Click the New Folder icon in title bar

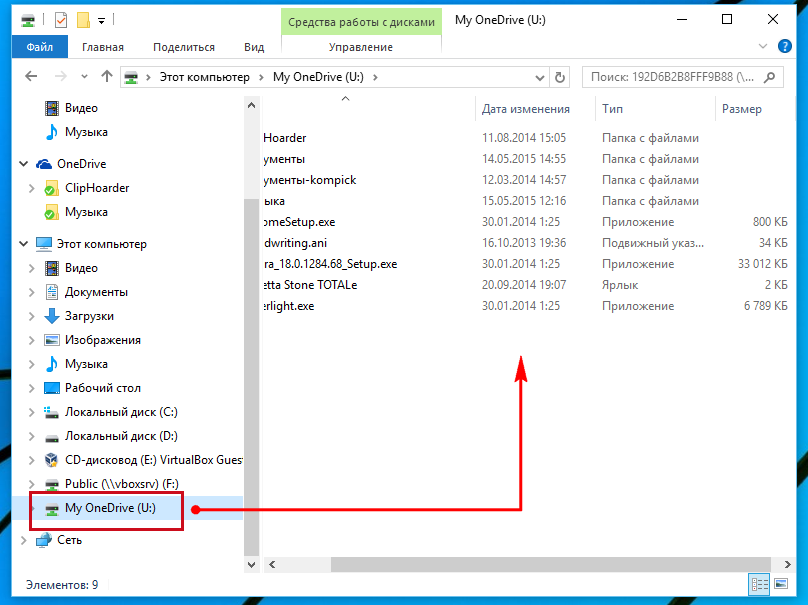(84, 19)
